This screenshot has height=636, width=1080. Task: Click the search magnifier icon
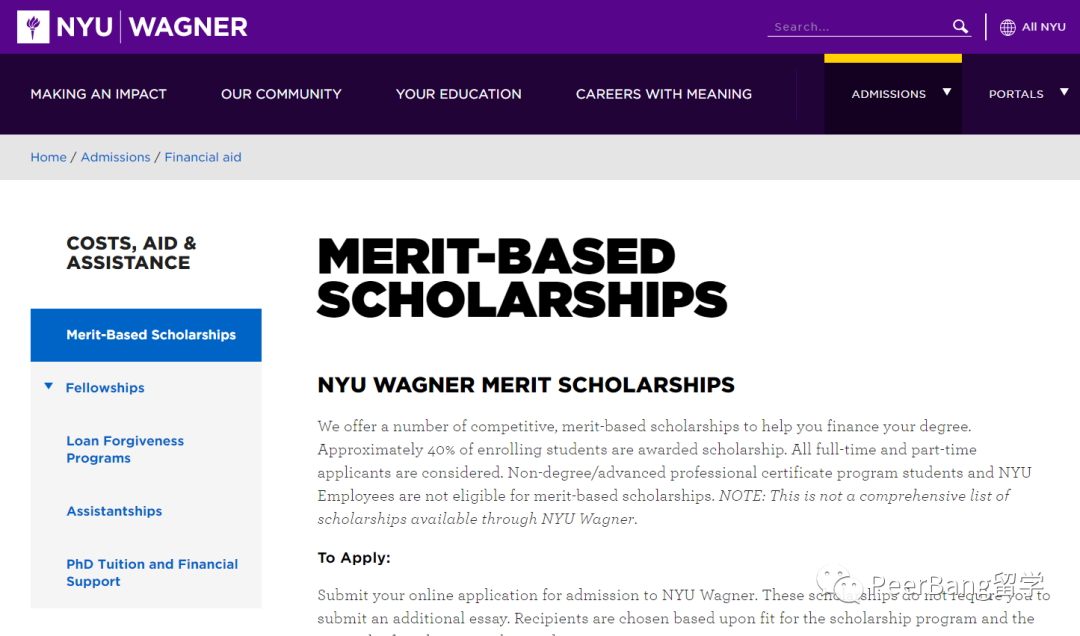pos(960,26)
